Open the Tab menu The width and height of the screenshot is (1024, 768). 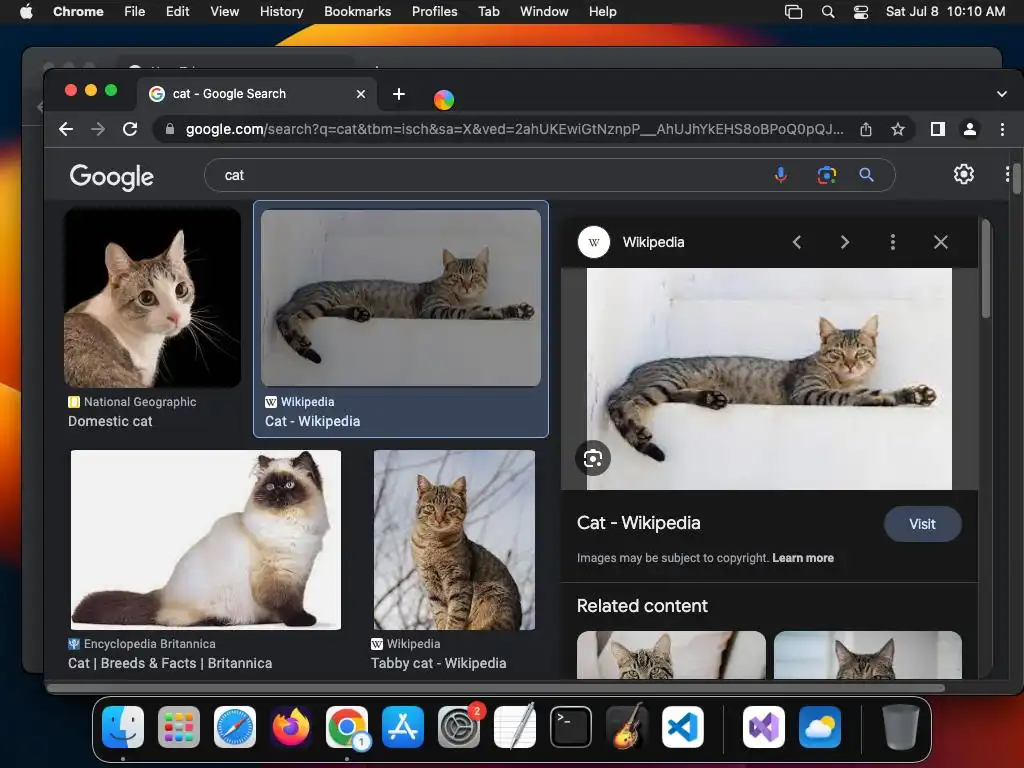coord(488,12)
